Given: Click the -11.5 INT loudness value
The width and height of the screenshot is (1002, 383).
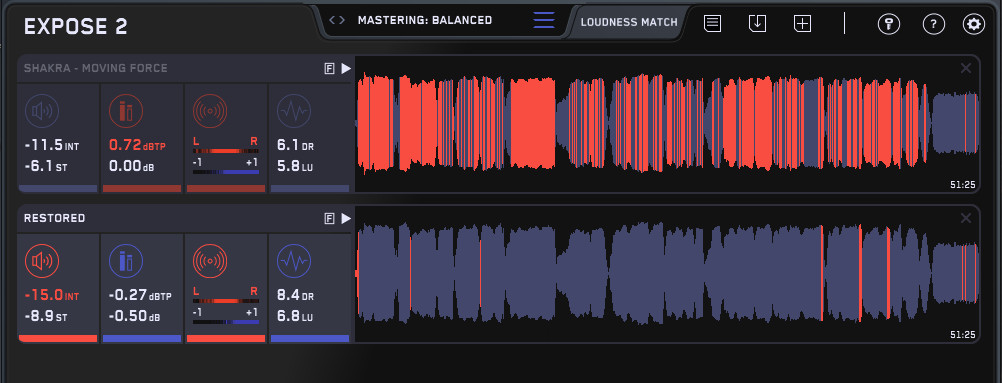Looking at the screenshot, I should 52,146.
